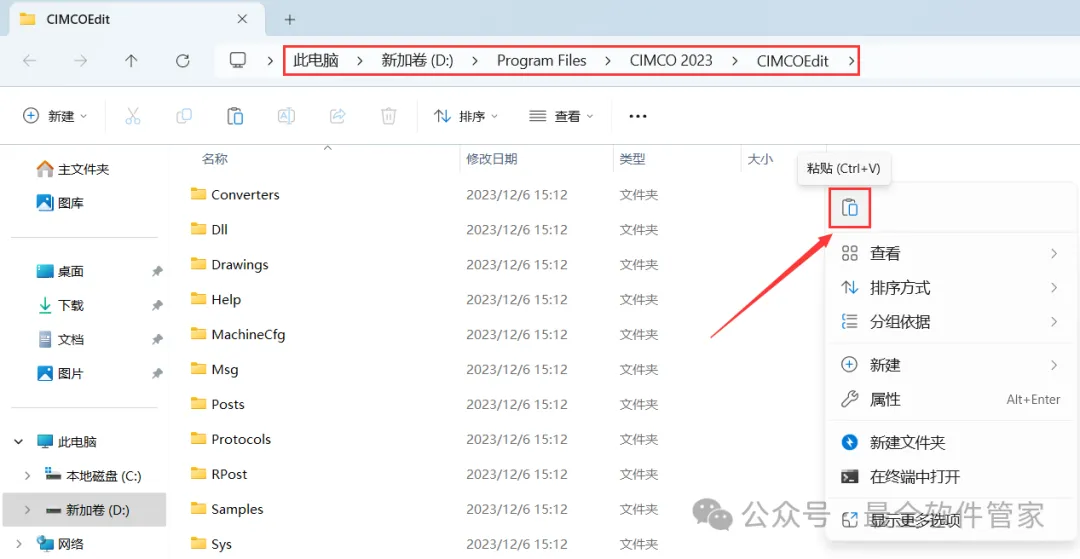Open the 查看 view dropdown in the toolbar
1080x559 pixels.
[x=561, y=116]
